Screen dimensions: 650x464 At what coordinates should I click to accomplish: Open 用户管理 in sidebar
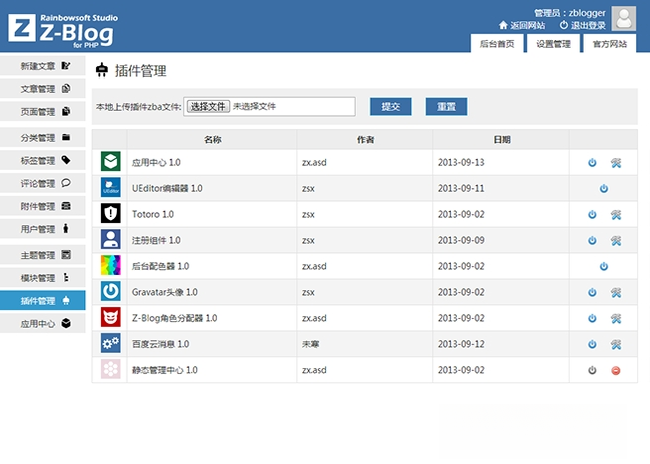pos(43,229)
